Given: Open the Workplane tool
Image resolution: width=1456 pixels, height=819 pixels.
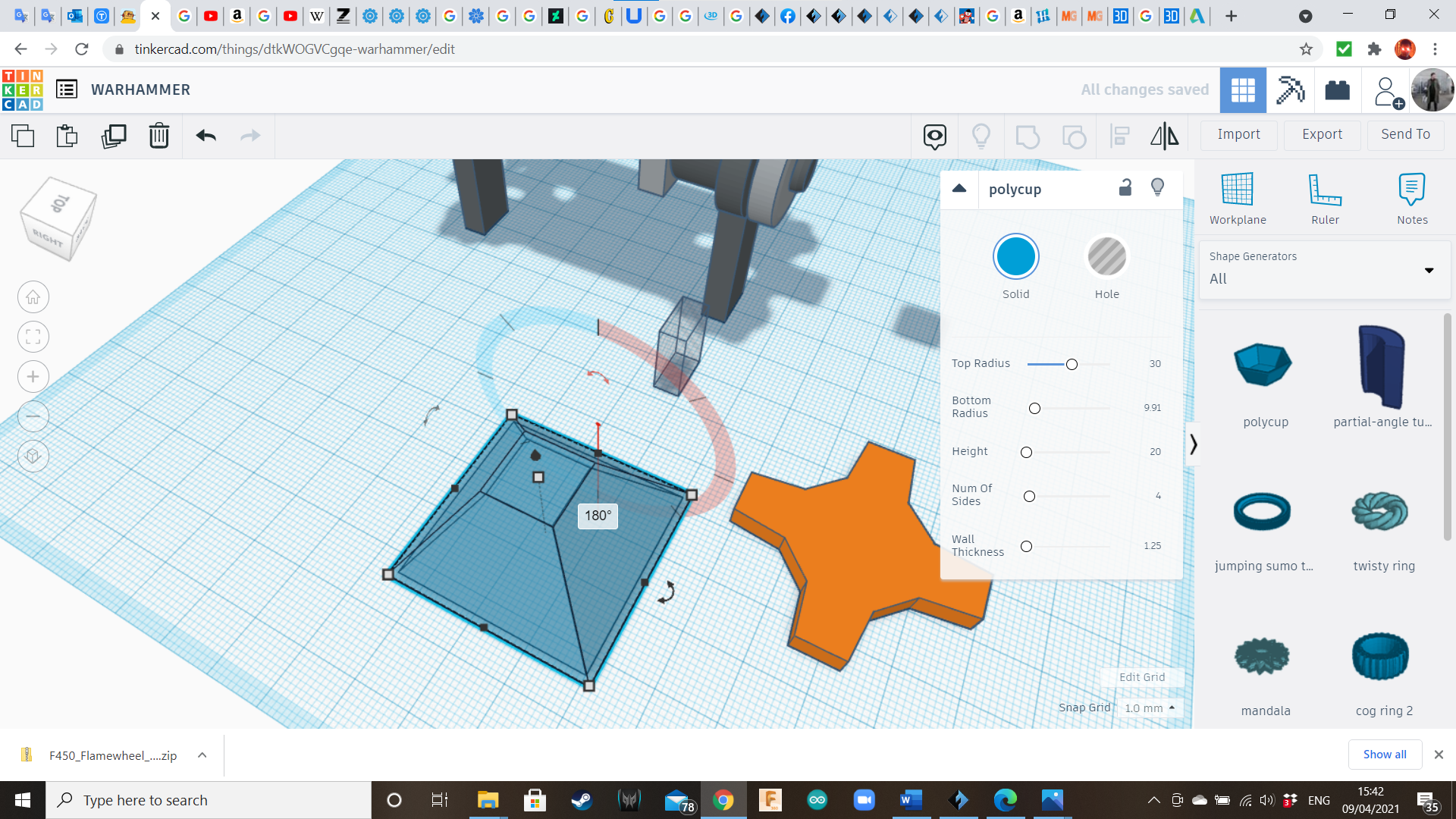Looking at the screenshot, I should [x=1237, y=199].
